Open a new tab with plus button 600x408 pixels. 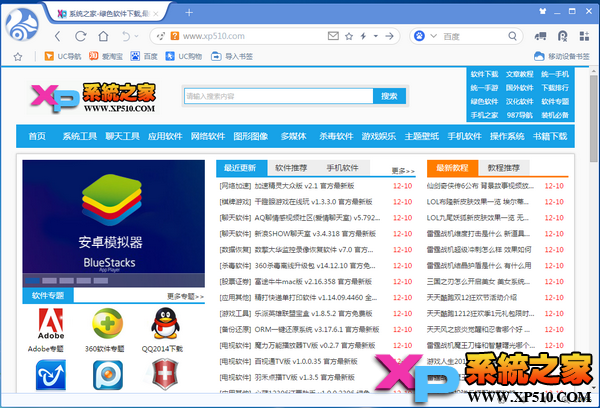(x=189, y=13)
